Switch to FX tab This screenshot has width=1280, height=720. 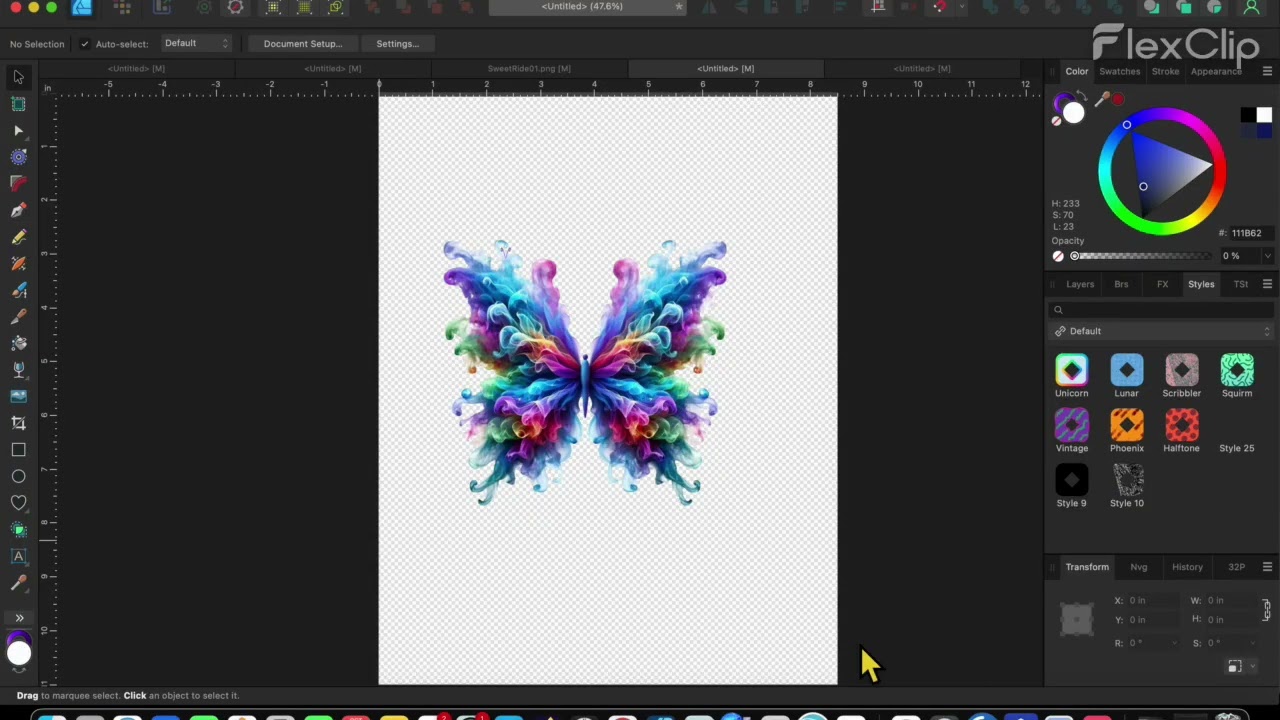(1162, 284)
